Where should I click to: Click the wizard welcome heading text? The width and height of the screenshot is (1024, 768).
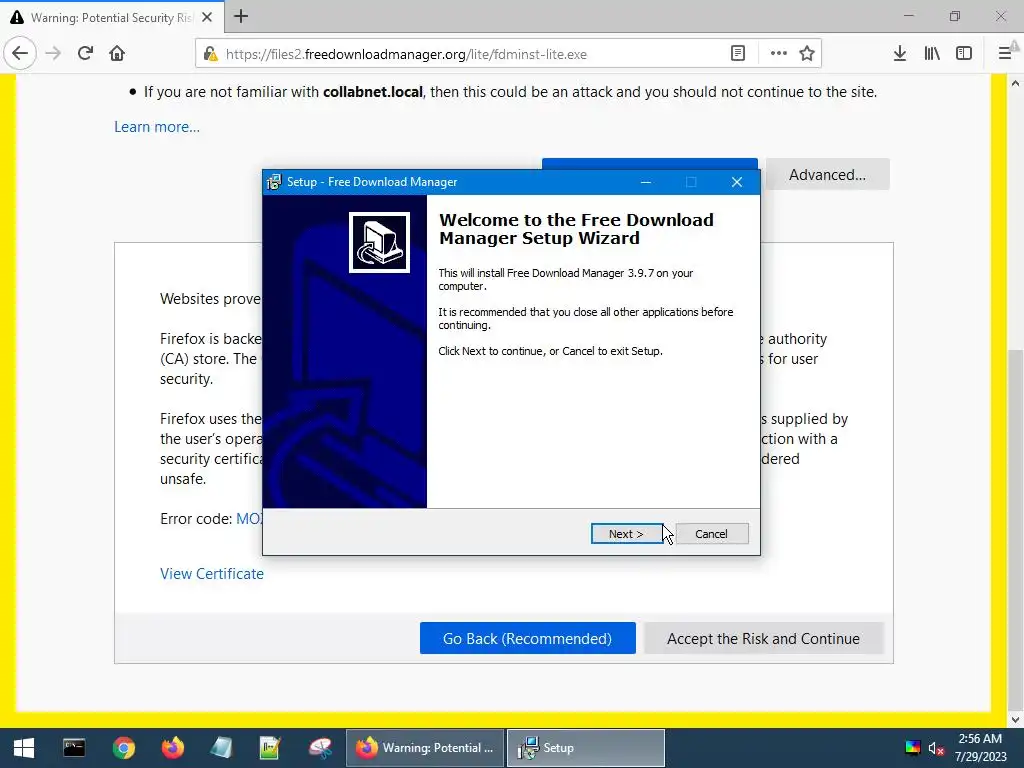point(576,229)
